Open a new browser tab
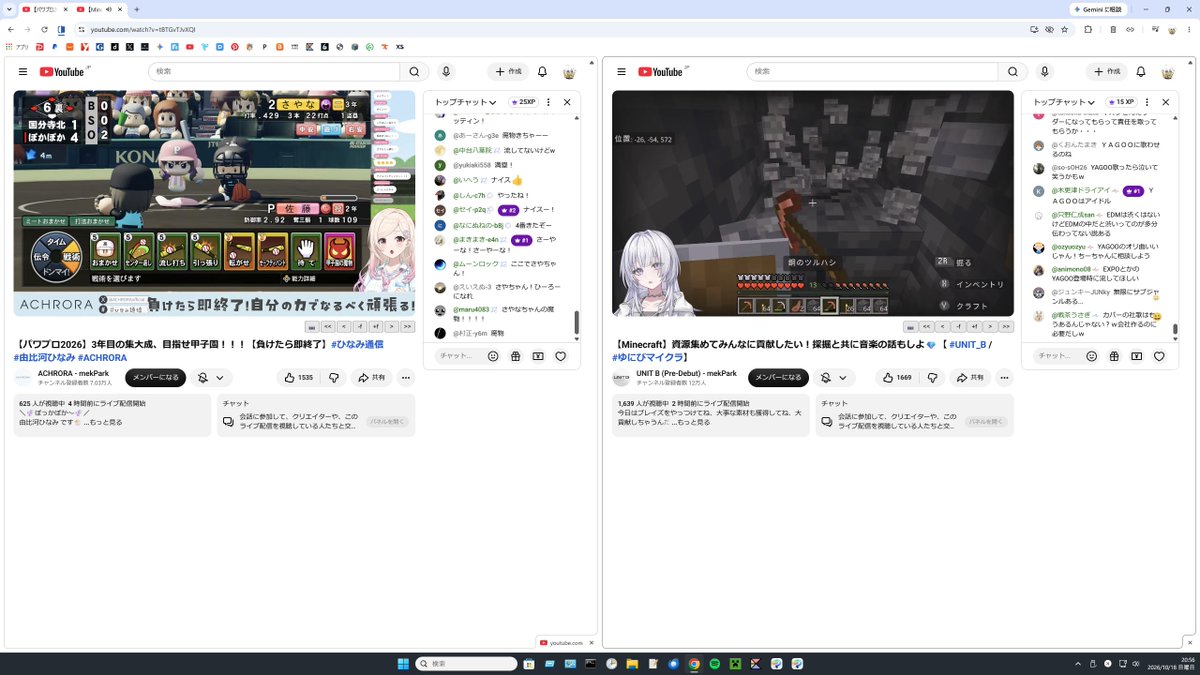This screenshot has height=675, width=1200. pos(137,9)
